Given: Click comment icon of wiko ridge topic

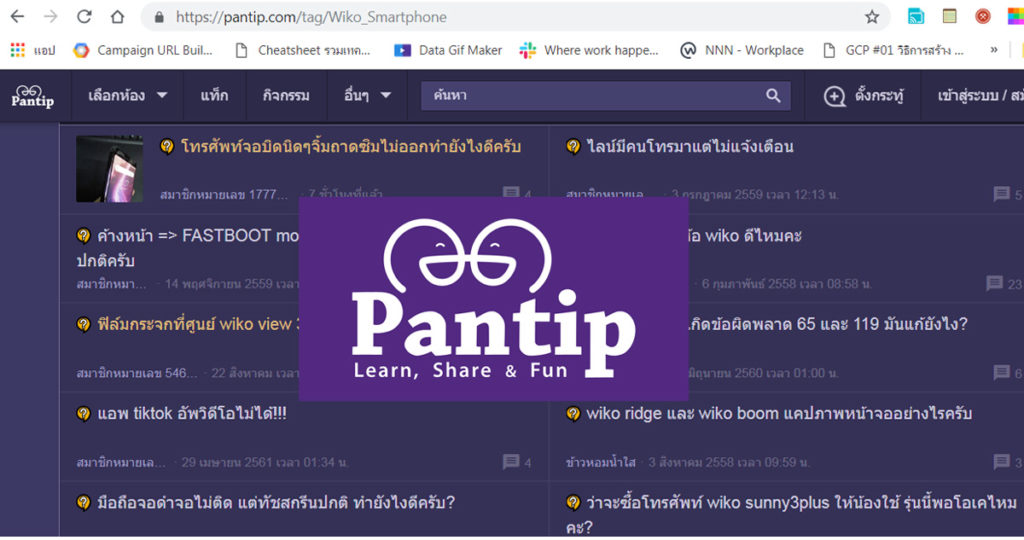Looking at the screenshot, I should (x=1002, y=462).
